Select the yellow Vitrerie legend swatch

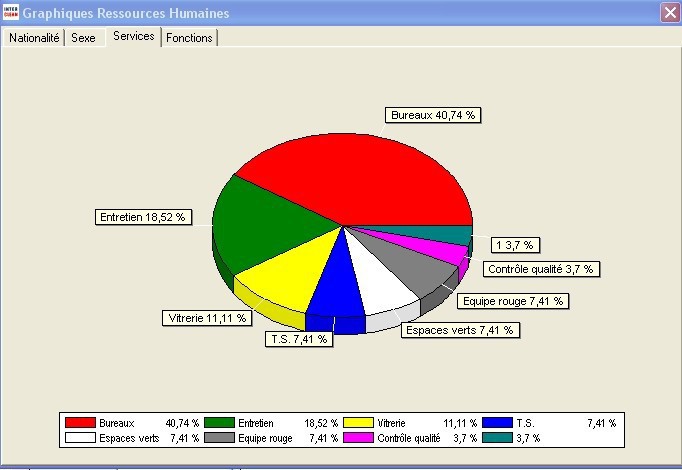(359, 423)
